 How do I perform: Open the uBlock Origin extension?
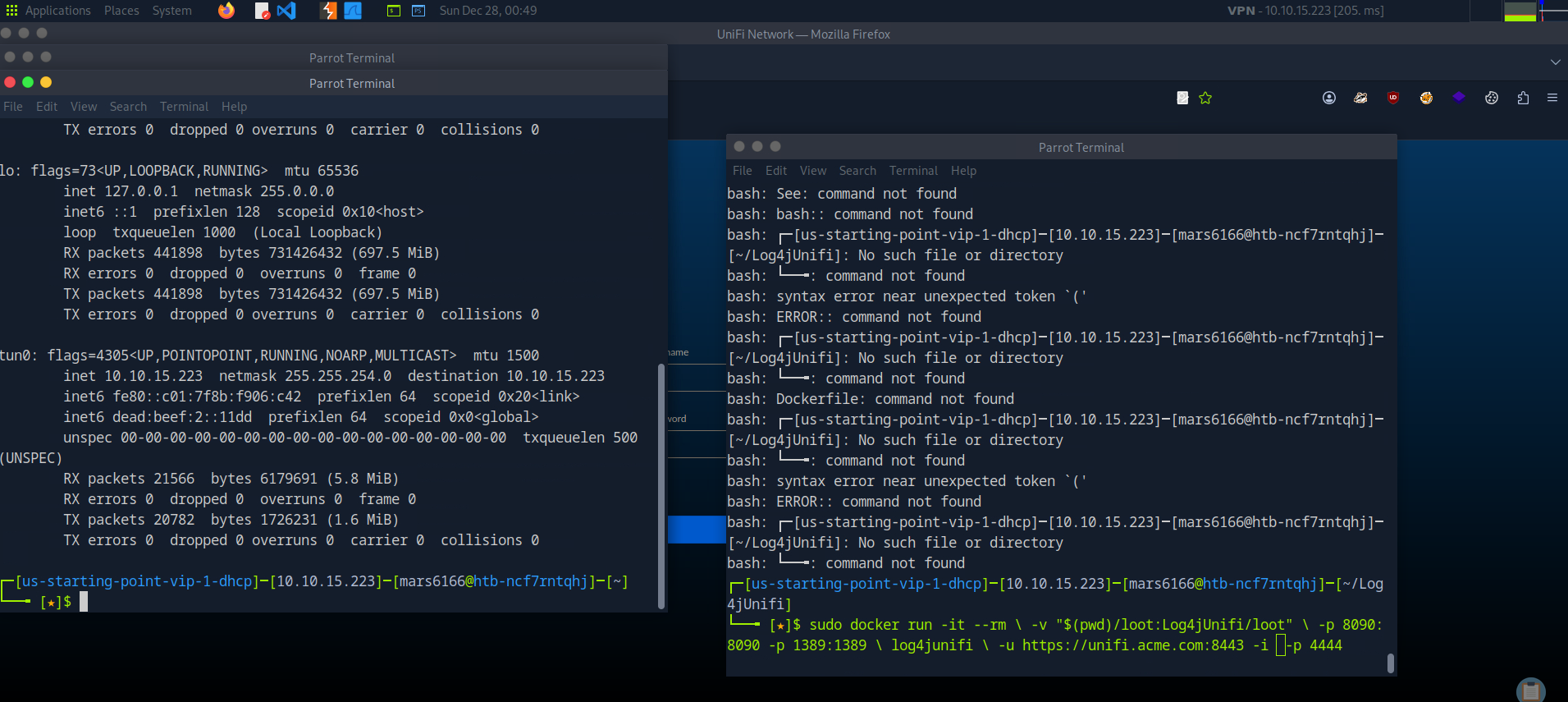1393,98
